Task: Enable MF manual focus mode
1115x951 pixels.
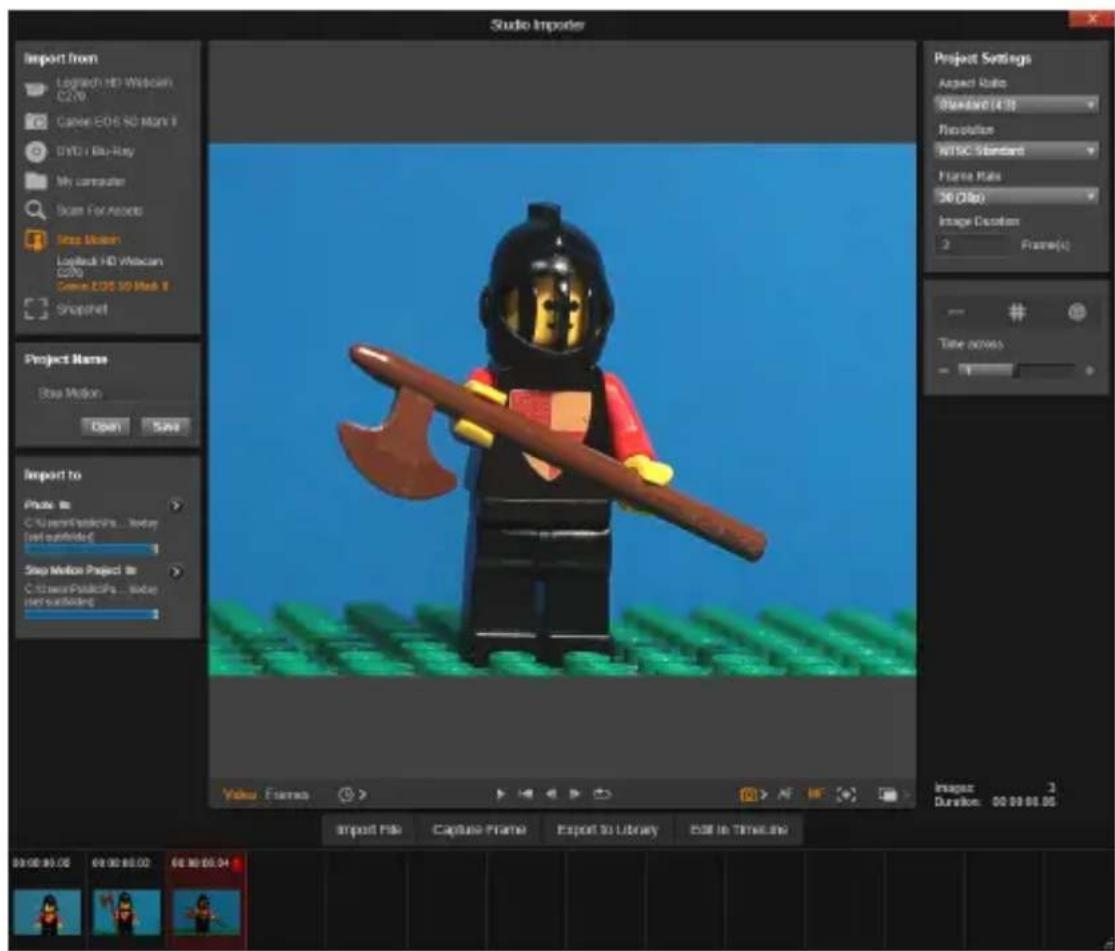Action: click(x=816, y=794)
